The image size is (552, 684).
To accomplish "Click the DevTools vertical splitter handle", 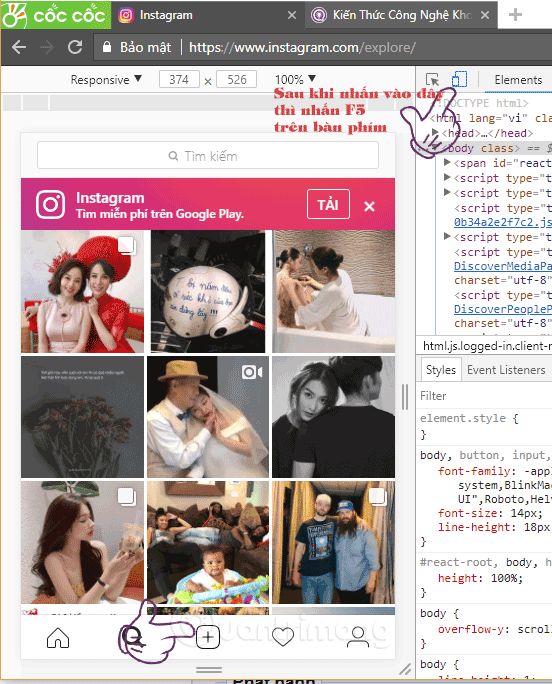I will coord(405,397).
